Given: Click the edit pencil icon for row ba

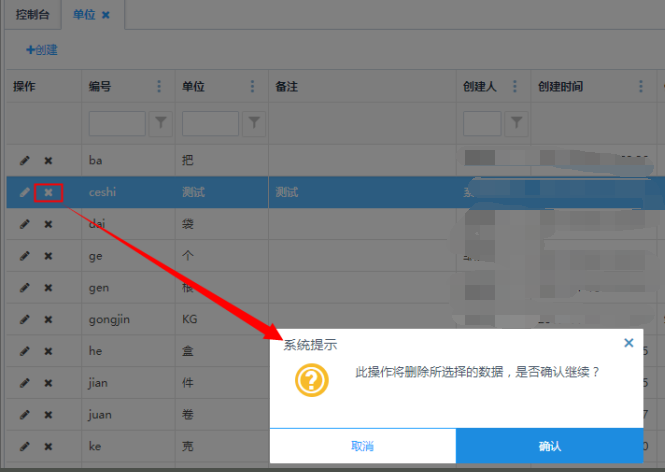Looking at the screenshot, I should 25,161.
